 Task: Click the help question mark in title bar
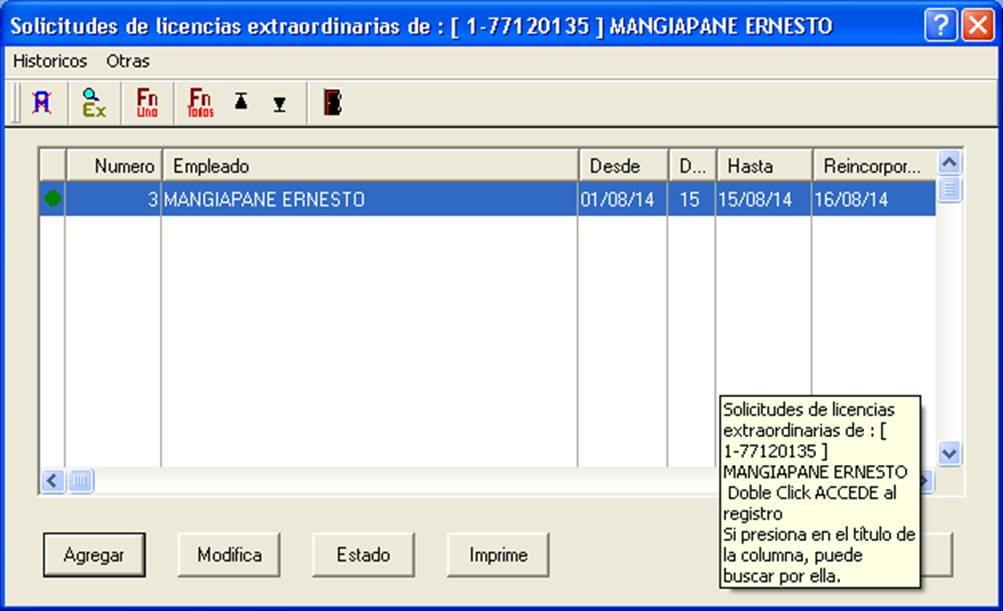point(940,26)
